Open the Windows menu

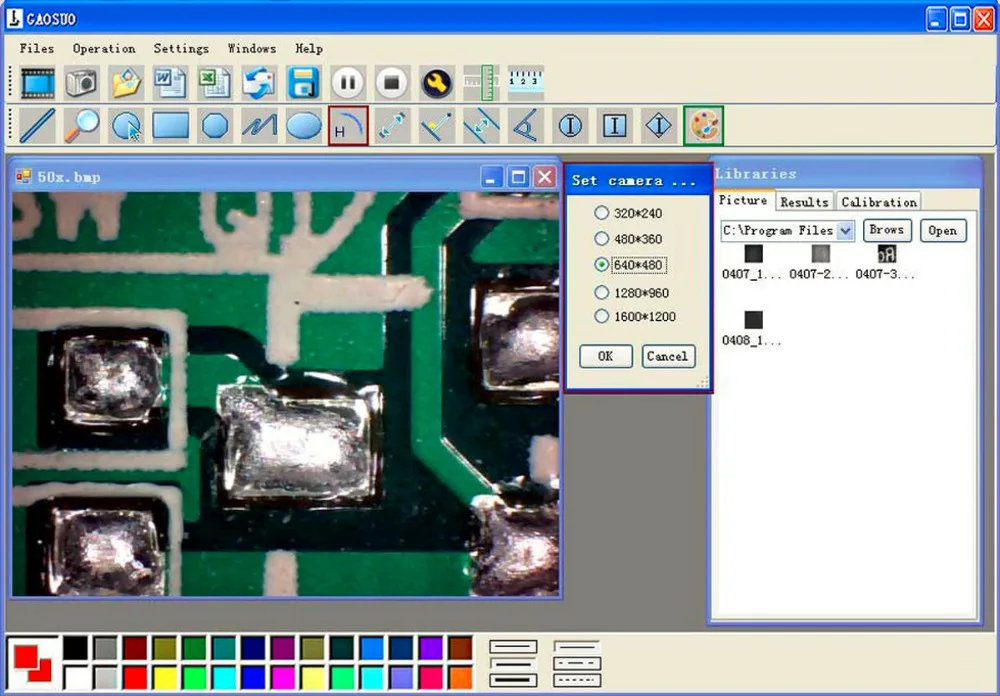coord(252,48)
